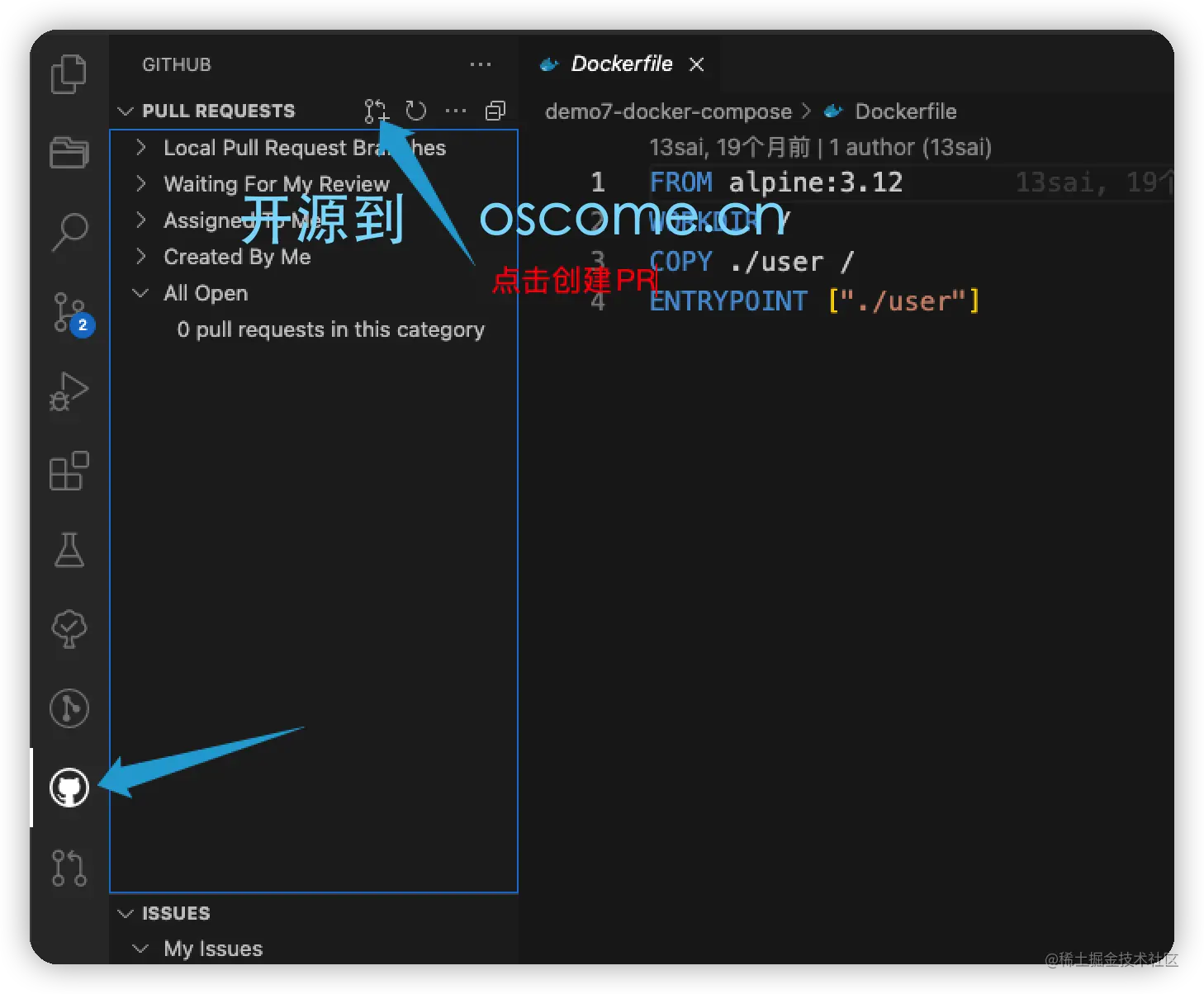Open the Search view

point(69,232)
